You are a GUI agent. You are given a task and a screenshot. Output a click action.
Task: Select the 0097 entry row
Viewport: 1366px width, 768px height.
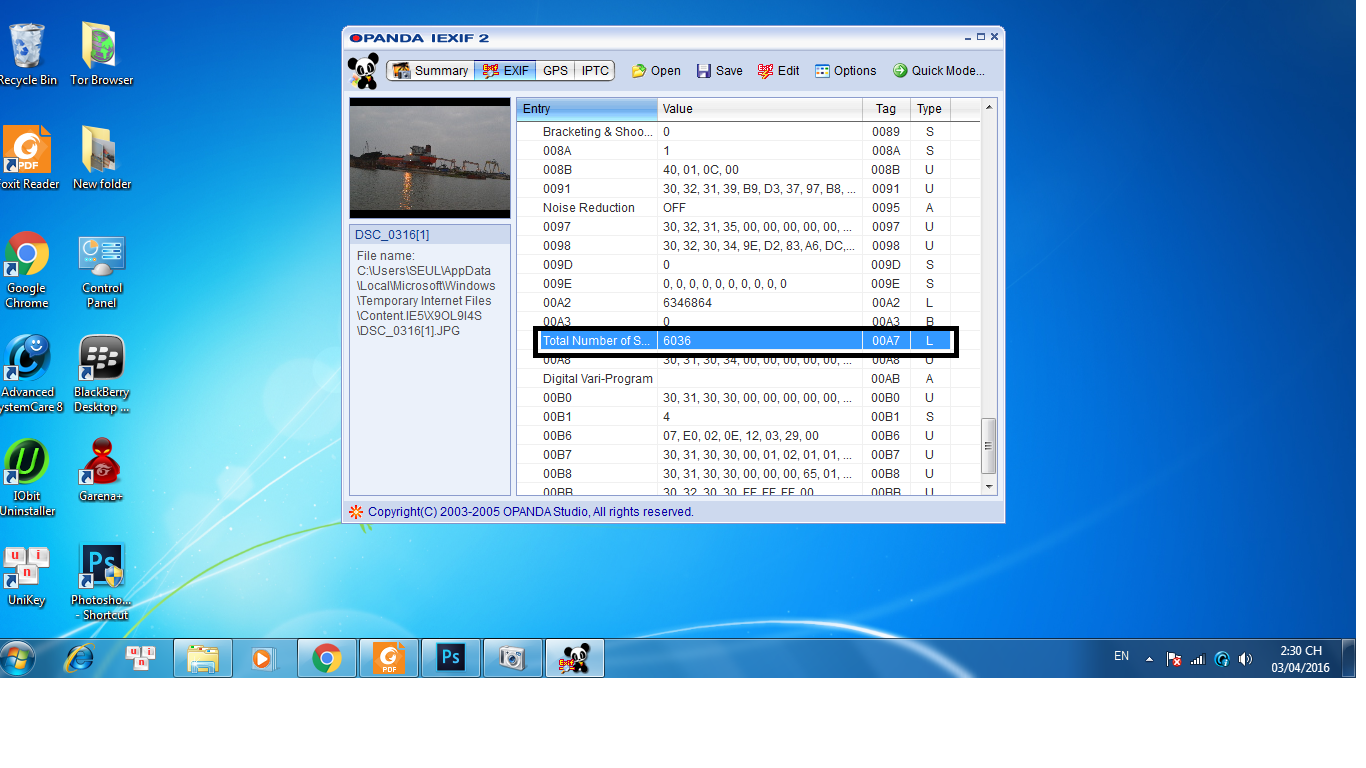pos(748,227)
